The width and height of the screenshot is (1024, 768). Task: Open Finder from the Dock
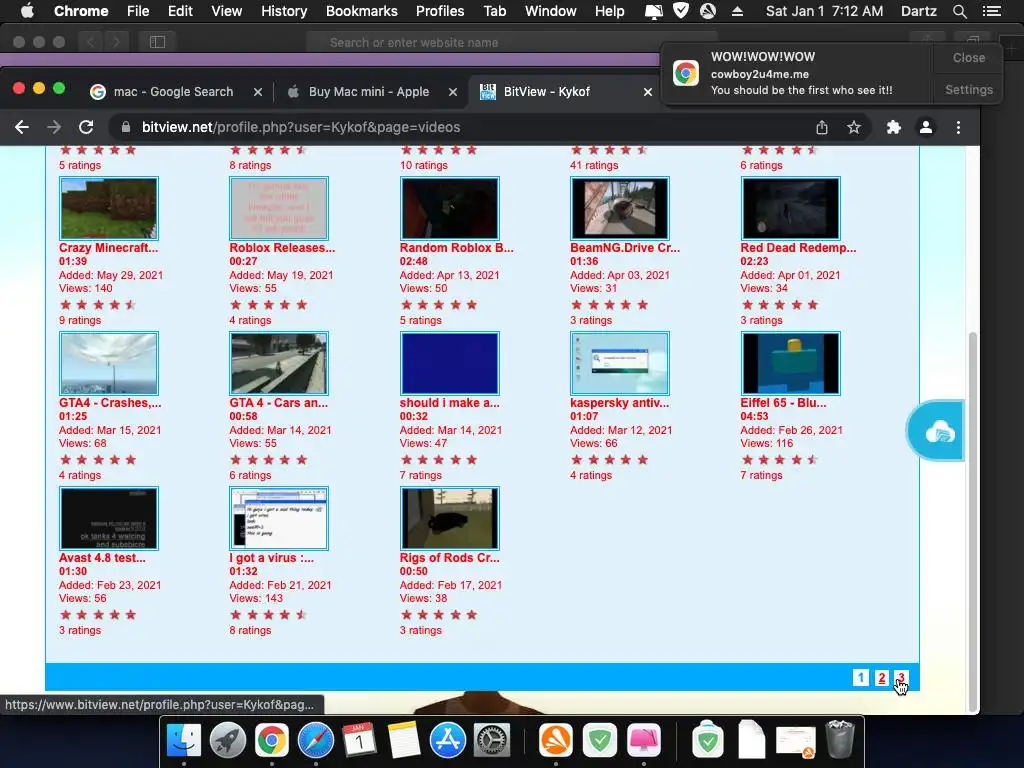tap(184, 741)
